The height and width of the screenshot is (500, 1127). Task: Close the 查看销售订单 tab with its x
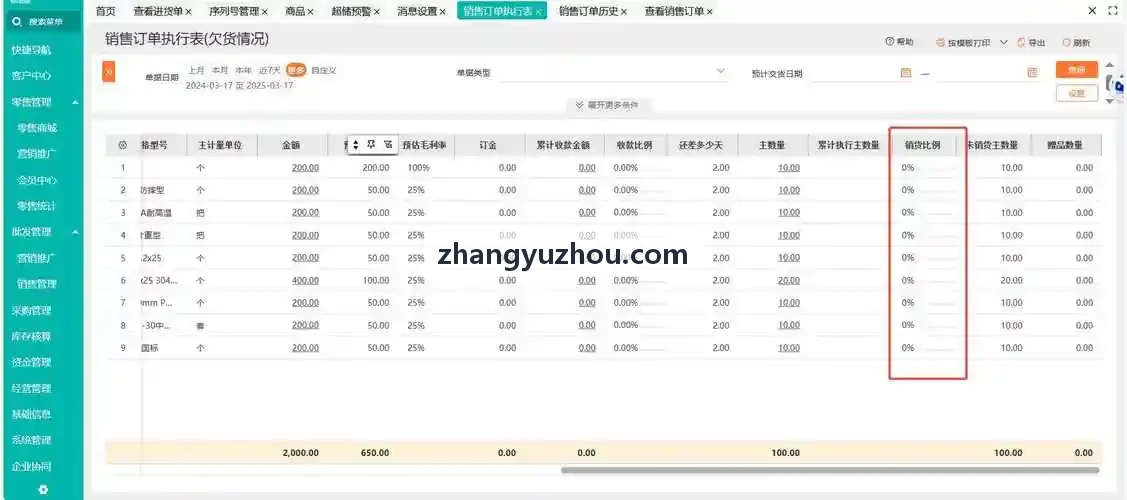(709, 12)
